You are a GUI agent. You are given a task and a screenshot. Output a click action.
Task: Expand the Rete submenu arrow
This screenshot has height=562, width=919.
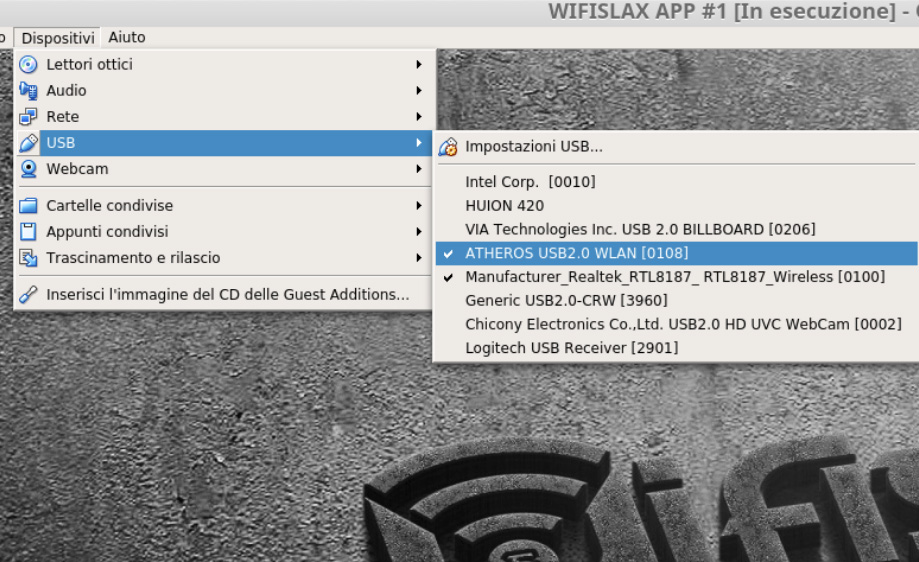point(418,117)
